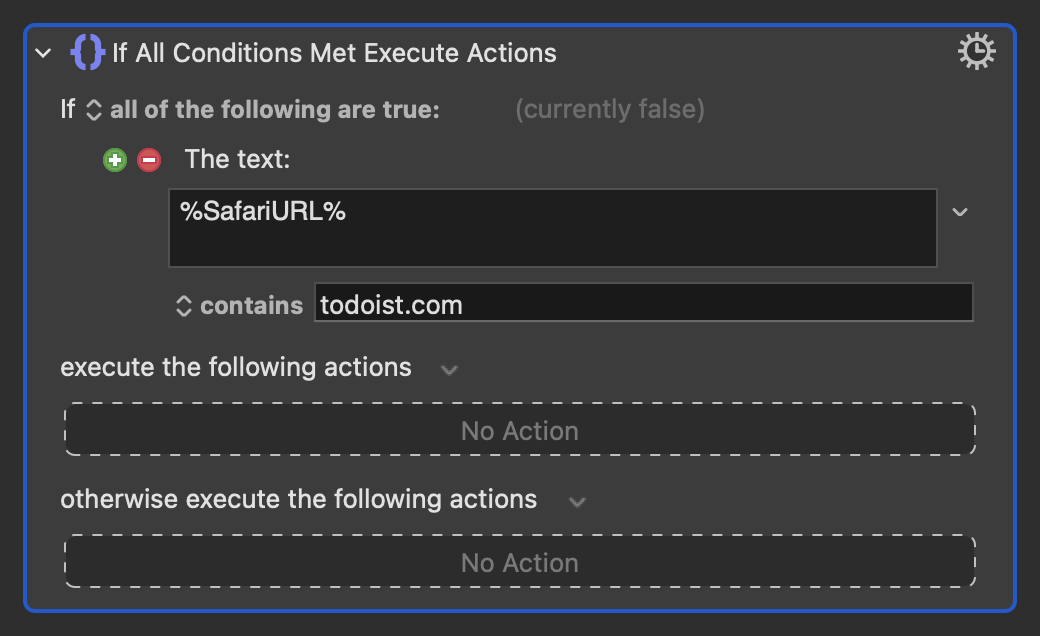Expand the 'otherwise execute' actions chevron

(578, 502)
